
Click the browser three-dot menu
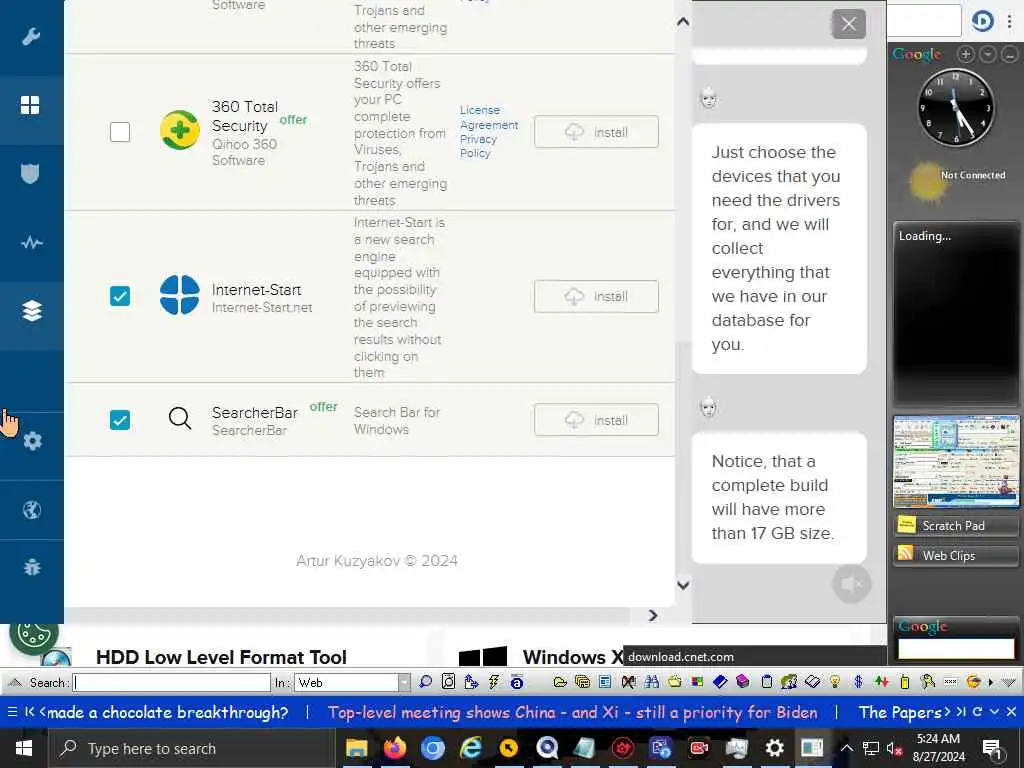(x=1010, y=22)
